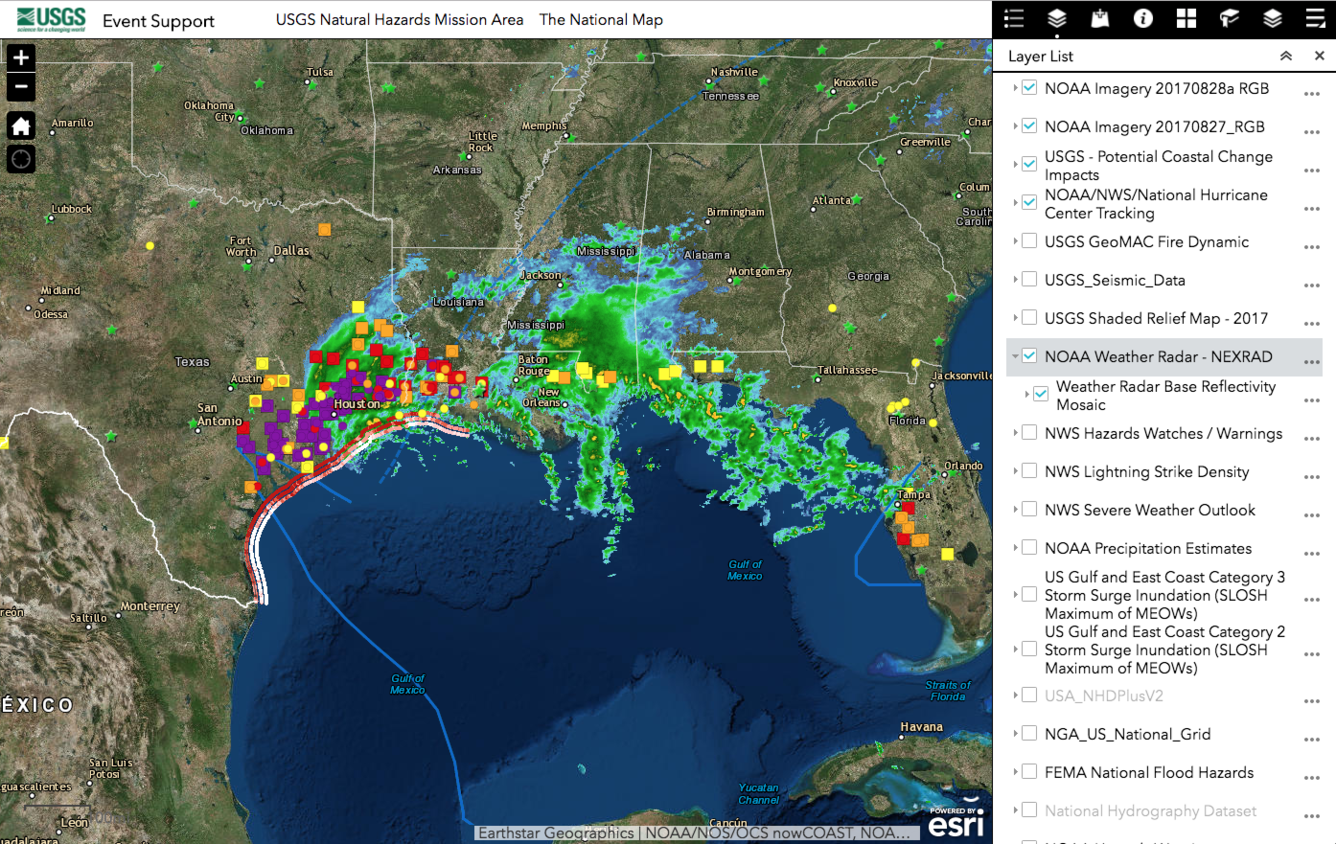
Task: Open the About info icon
Action: (1143, 18)
